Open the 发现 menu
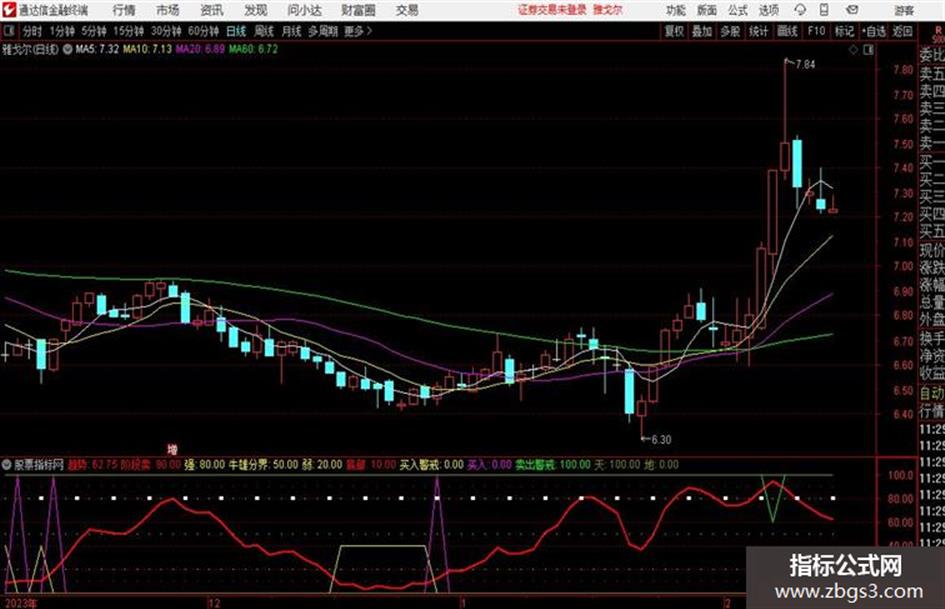 (x=256, y=10)
